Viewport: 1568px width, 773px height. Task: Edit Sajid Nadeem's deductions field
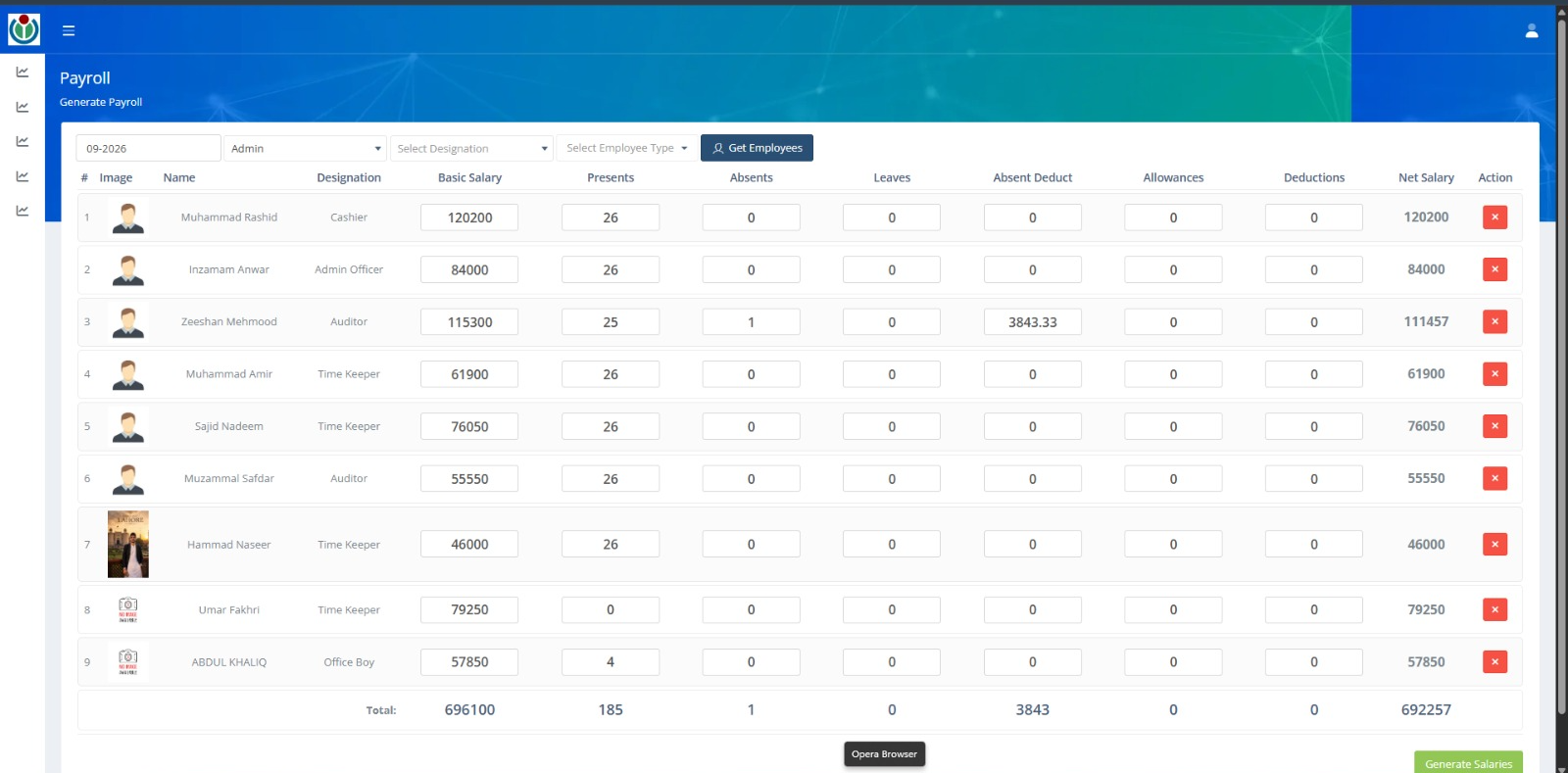click(x=1314, y=426)
